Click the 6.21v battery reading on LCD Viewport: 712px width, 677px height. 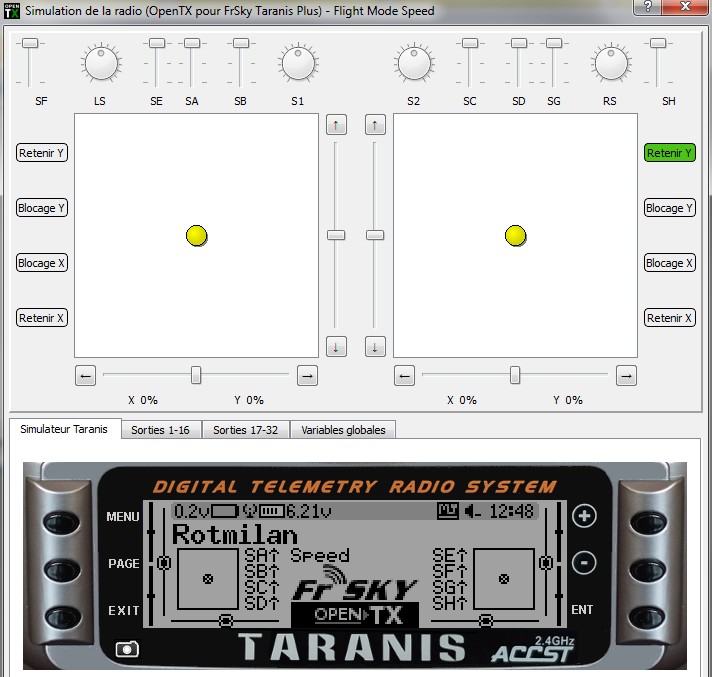tap(309, 512)
